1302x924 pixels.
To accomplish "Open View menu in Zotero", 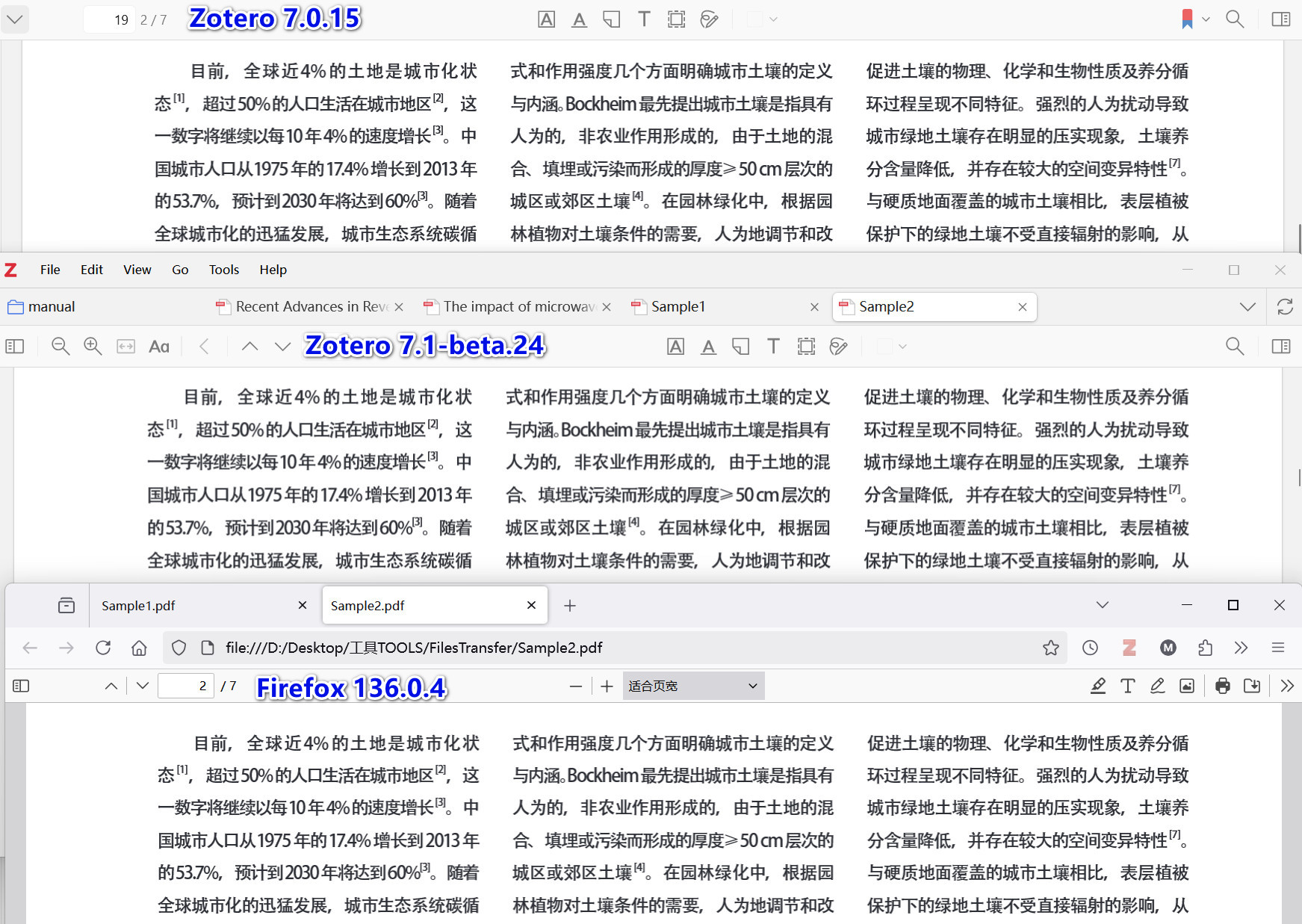I will pyautogui.click(x=137, y=270).
